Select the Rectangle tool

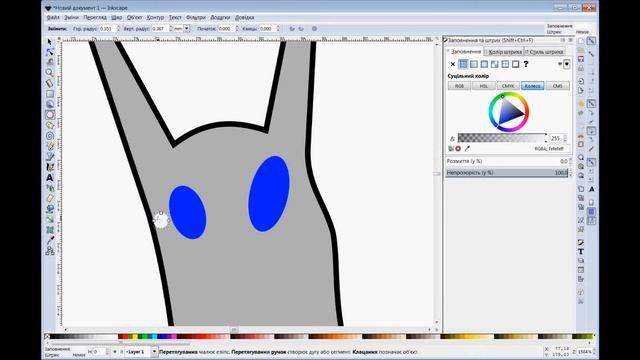click(50, 94)
